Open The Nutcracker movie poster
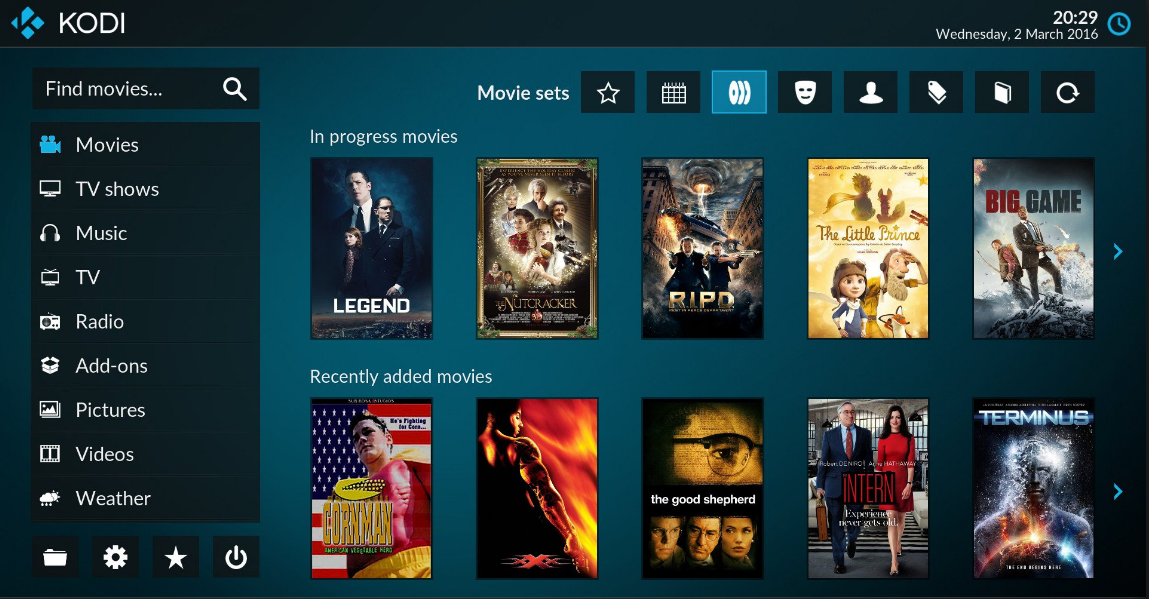This screenshot has height=599, width=1149. (x=537, y=249)
